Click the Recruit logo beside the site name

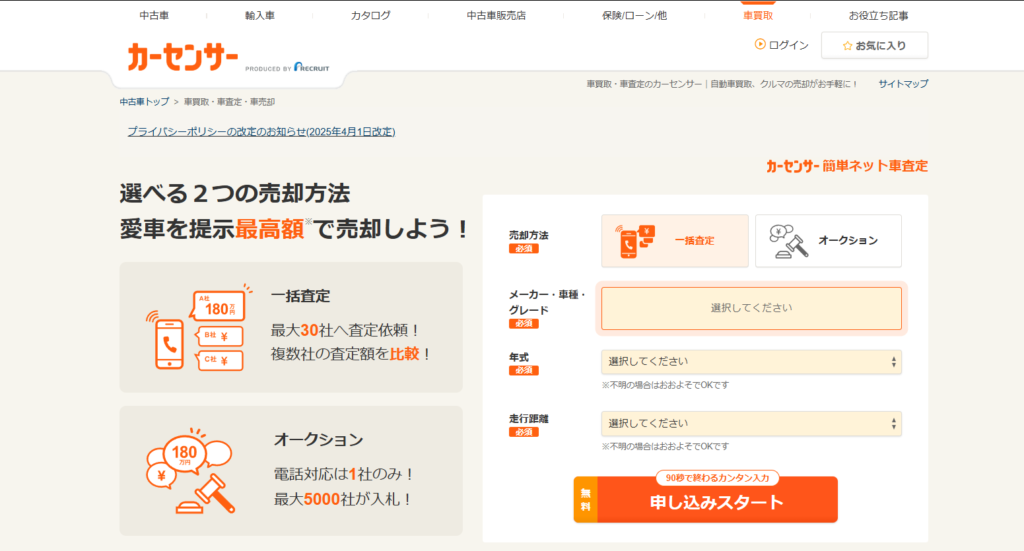click(x=310, y=67)
